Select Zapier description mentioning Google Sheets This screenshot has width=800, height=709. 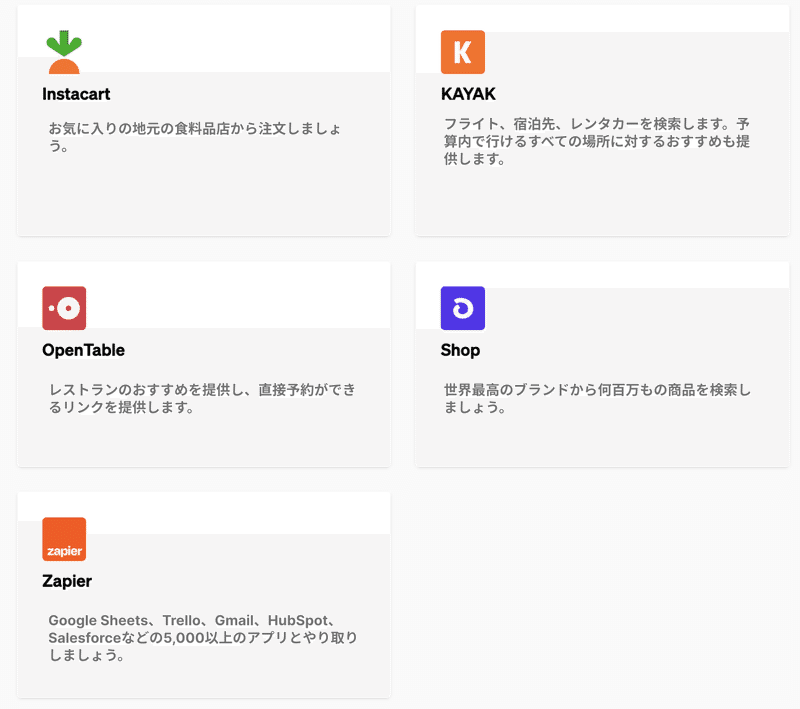tap(203, 638)
